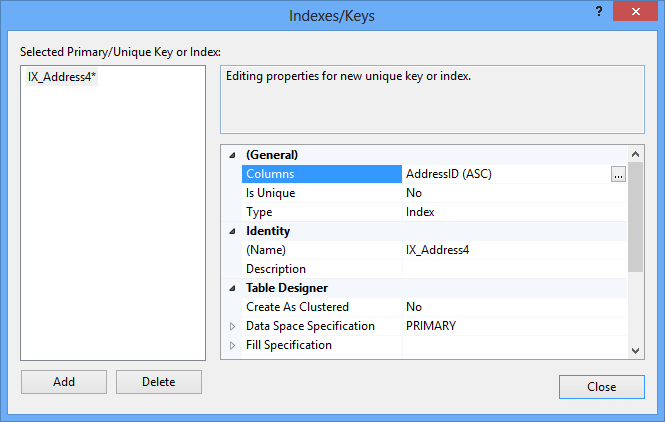Screen dimensions: 665x422
Task: Edit the (Name) field IX_Address4
Action: 505,250
